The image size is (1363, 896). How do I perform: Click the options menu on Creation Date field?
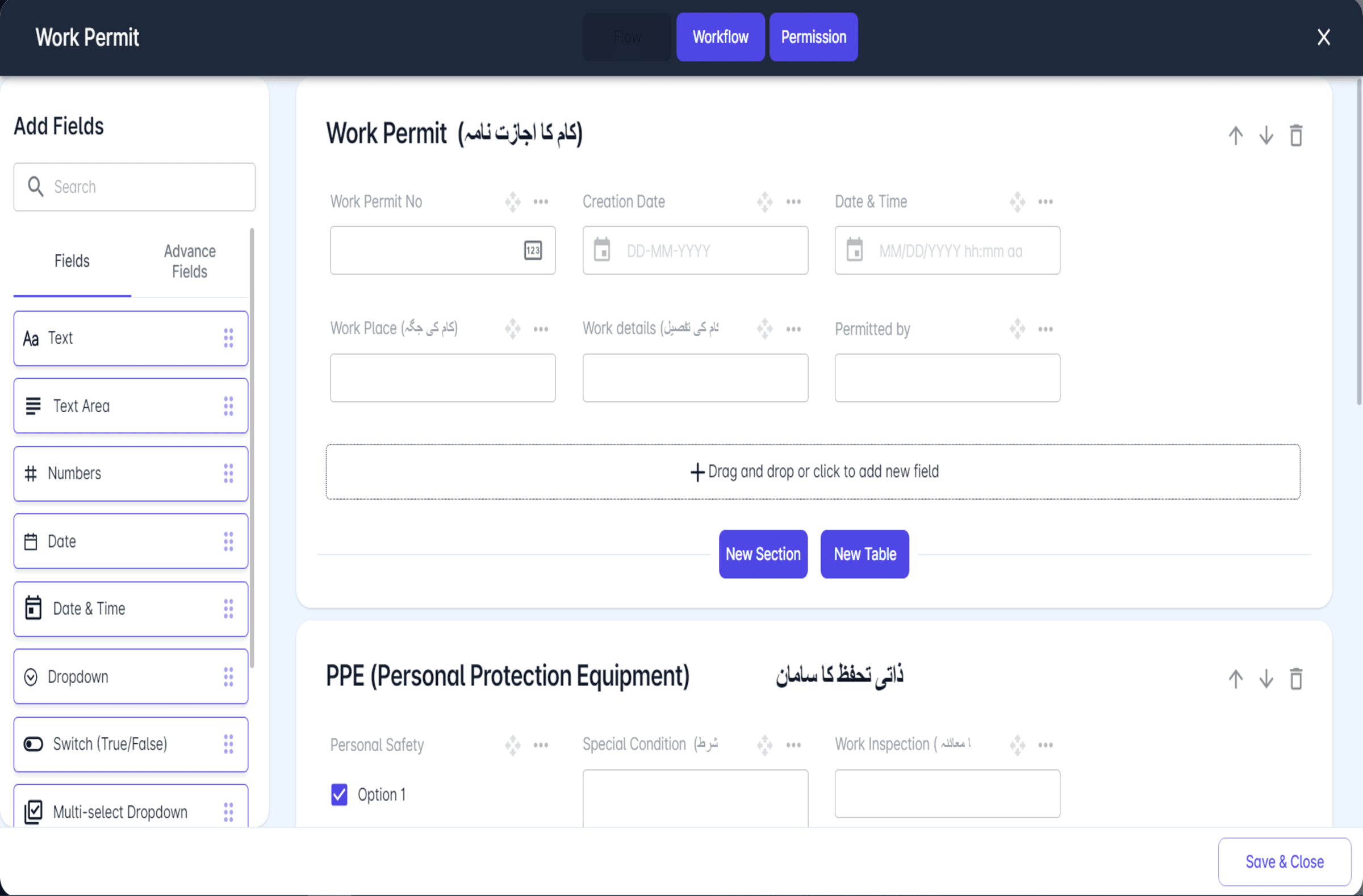794,201
